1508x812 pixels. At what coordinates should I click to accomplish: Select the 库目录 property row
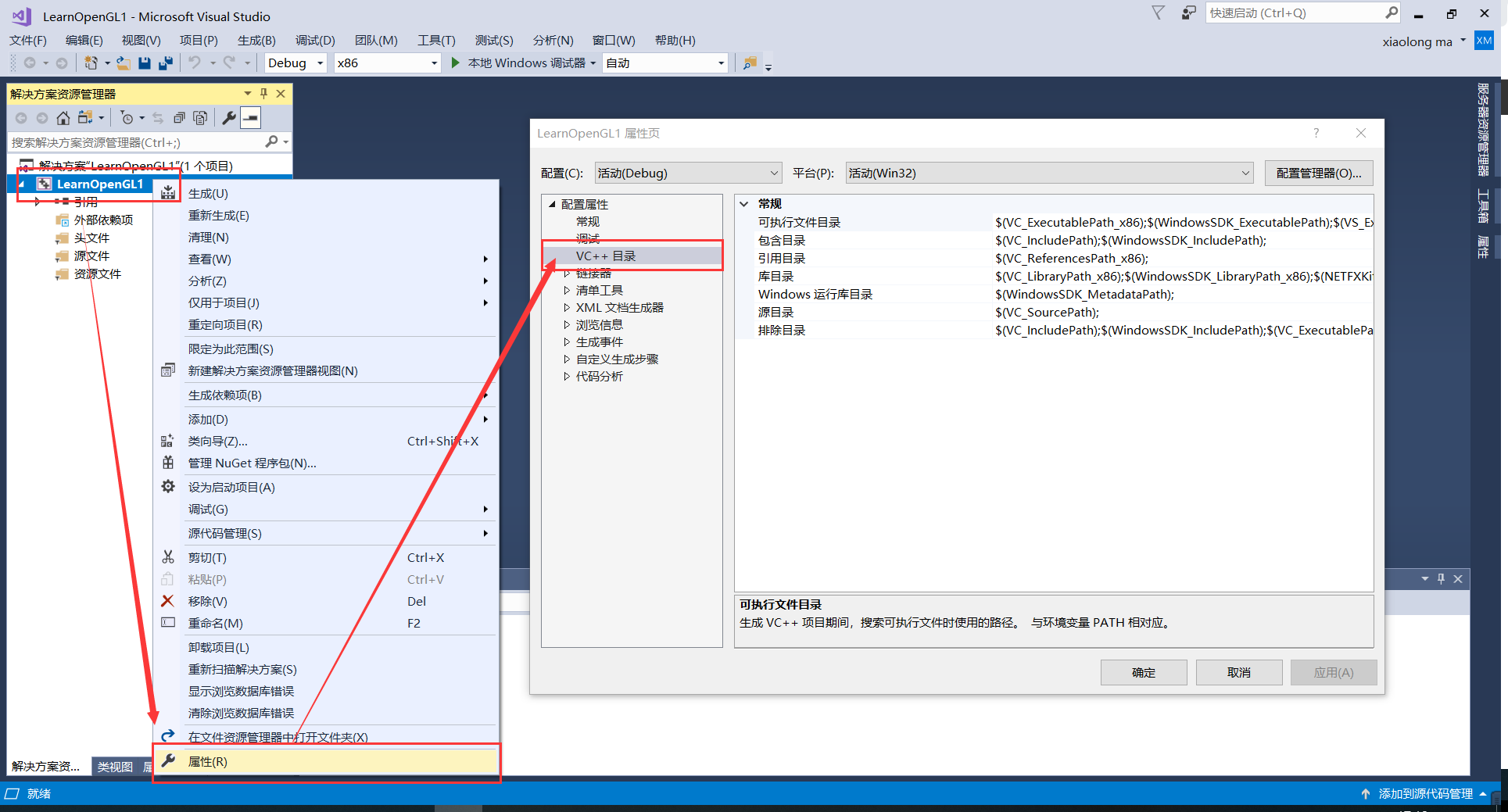(1055, 276)
